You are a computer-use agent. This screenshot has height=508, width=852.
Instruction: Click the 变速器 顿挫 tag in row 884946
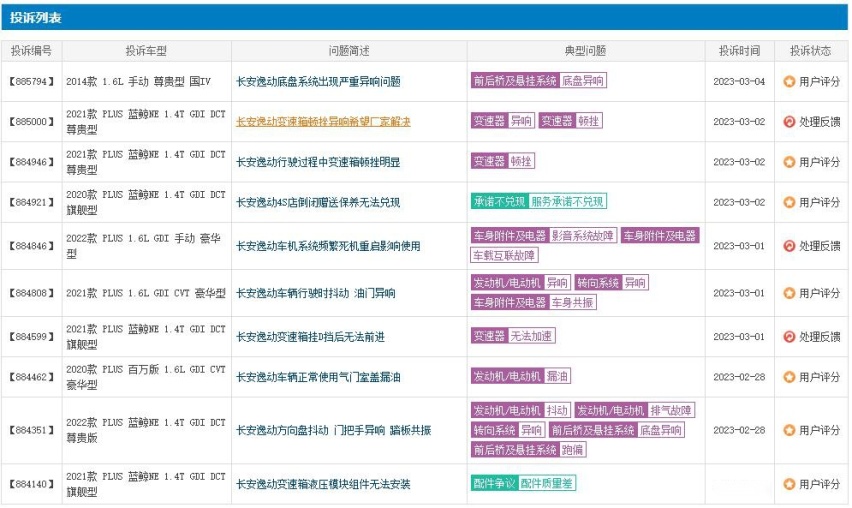(x=503, y=161)
